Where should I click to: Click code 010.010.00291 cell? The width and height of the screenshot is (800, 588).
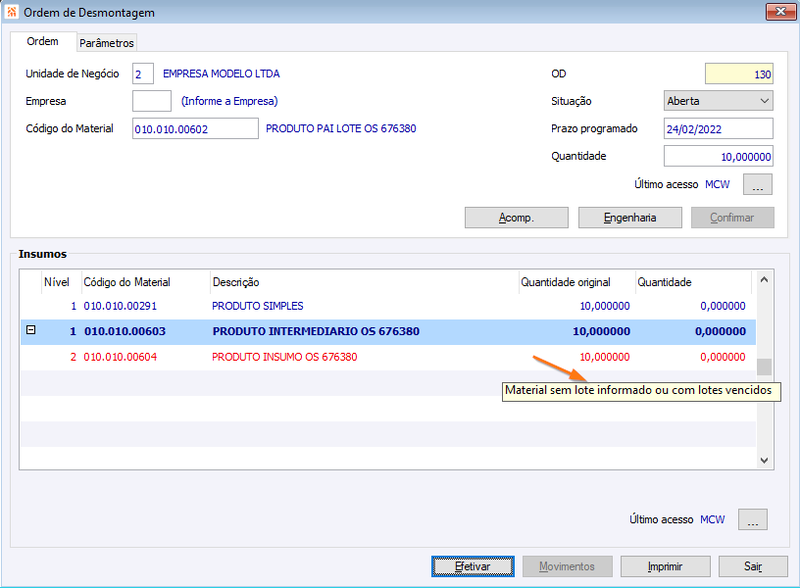point(120,306)
